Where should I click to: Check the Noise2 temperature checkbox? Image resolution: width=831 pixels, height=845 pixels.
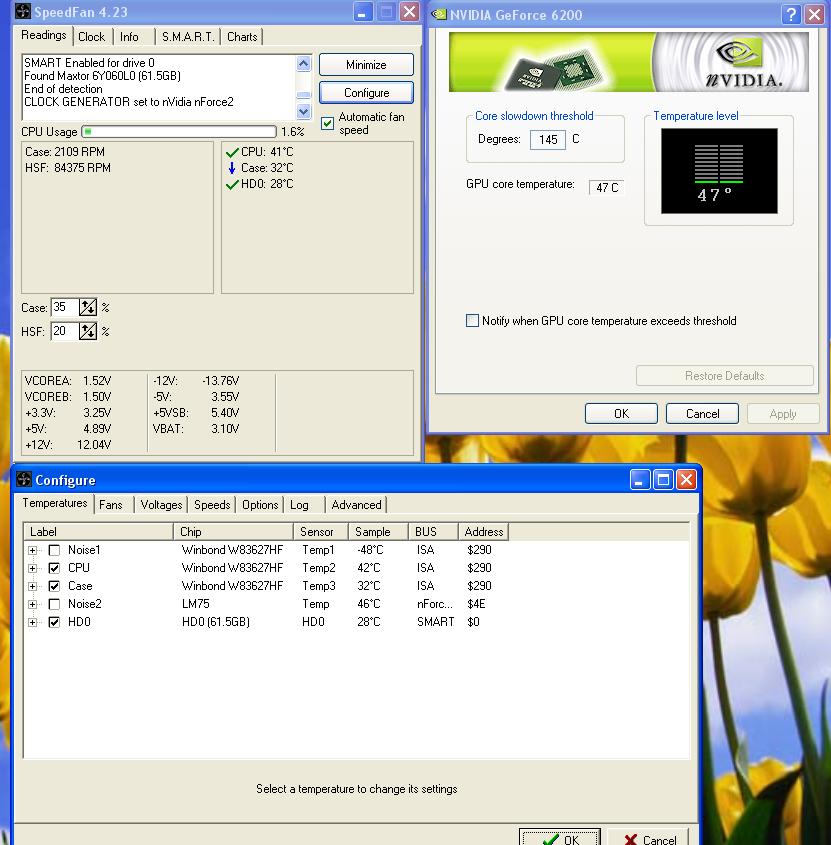pos(54,604)
